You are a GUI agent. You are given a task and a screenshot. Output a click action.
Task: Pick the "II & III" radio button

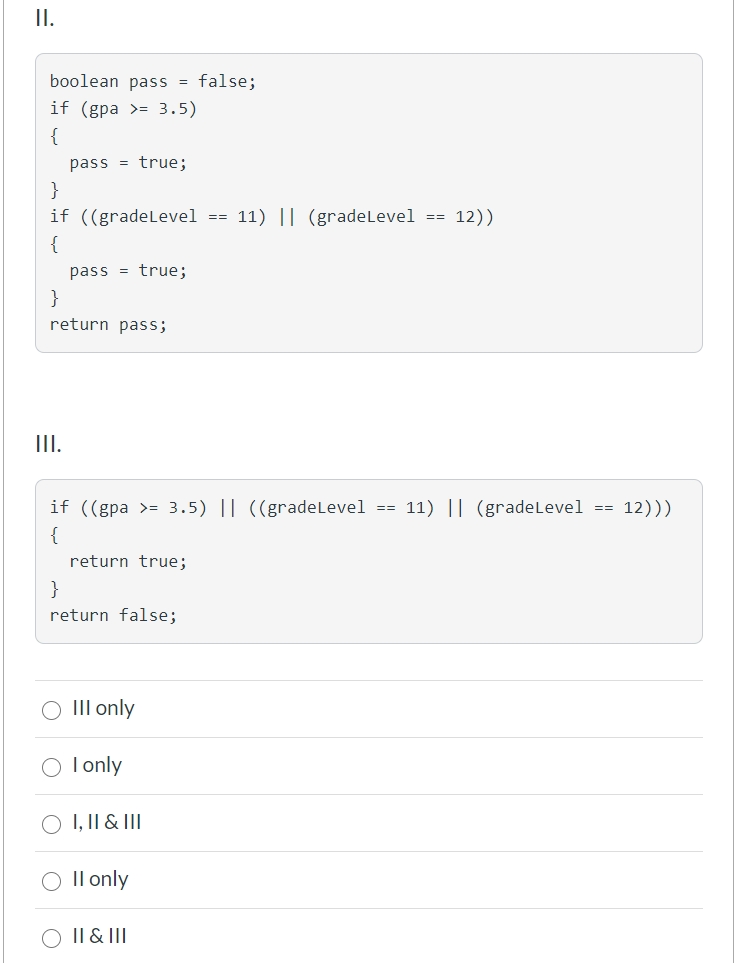coord(51,938)
